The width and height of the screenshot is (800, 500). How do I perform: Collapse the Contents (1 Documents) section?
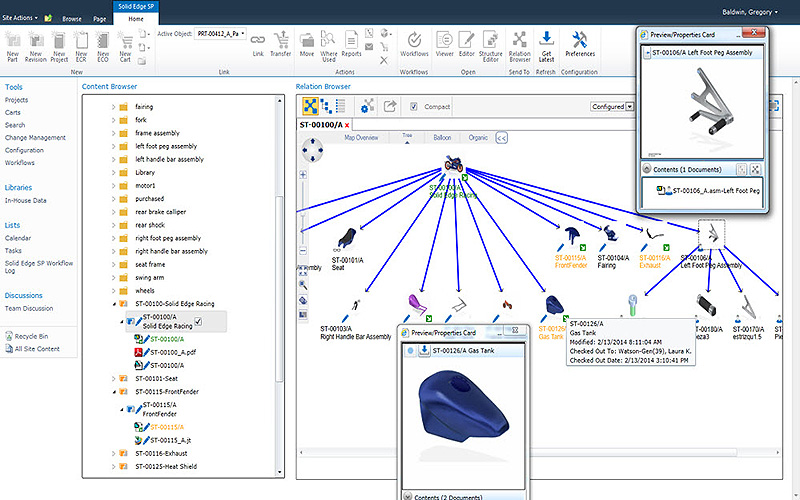pyautogui.click(x=647, y=168)
